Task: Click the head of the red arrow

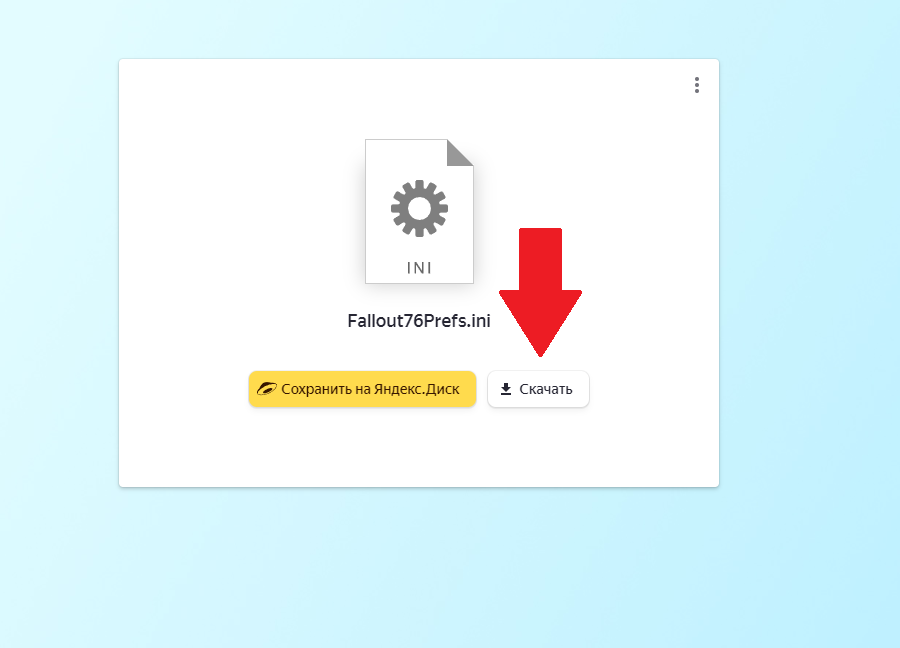Action: coord(540,319)
